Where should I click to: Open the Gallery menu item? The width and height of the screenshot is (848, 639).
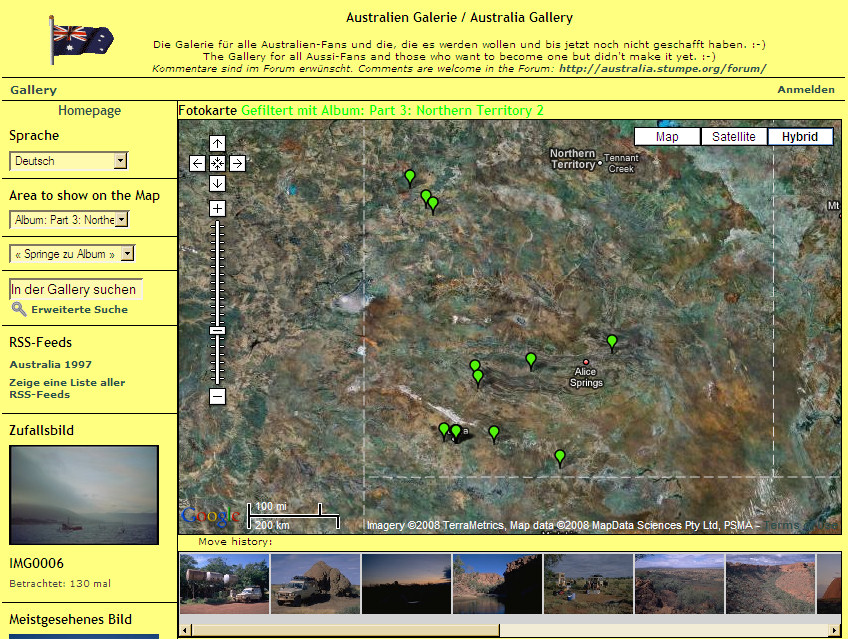click(x=34, y=90)
